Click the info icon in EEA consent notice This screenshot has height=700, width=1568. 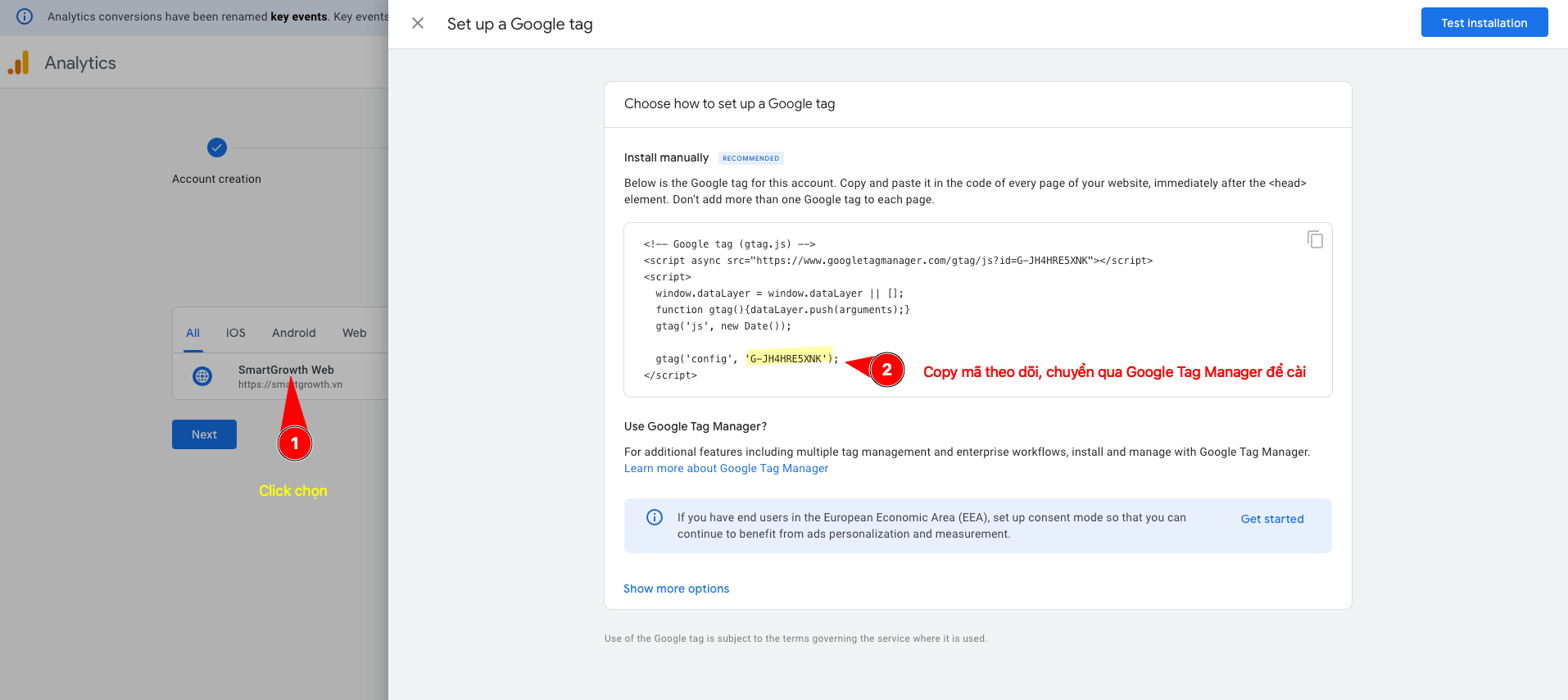pyautogui.click(x=655, y=517)
